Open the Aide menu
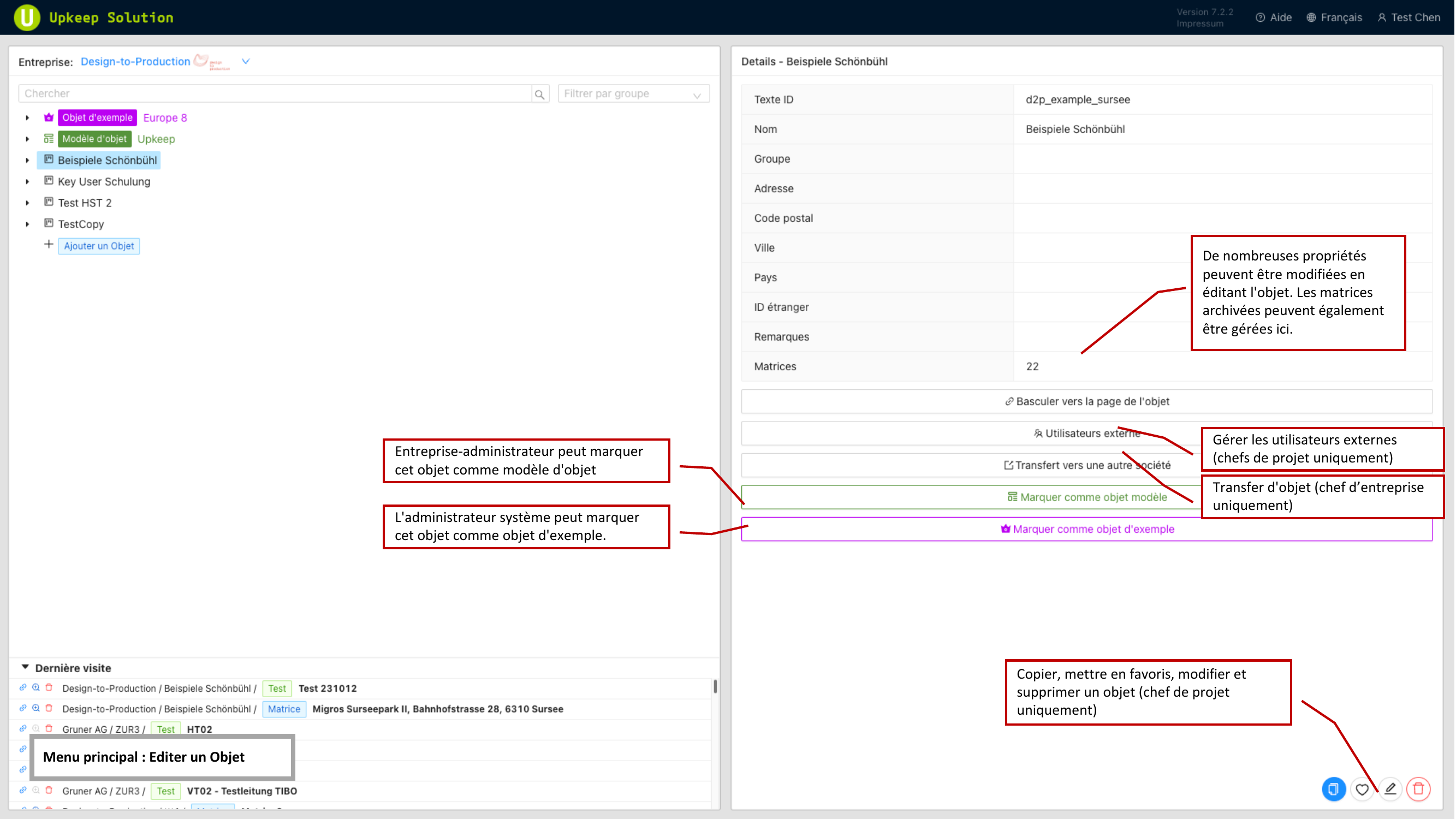Viewport: 1456px width, 819px height. [x=1275, y=17]
